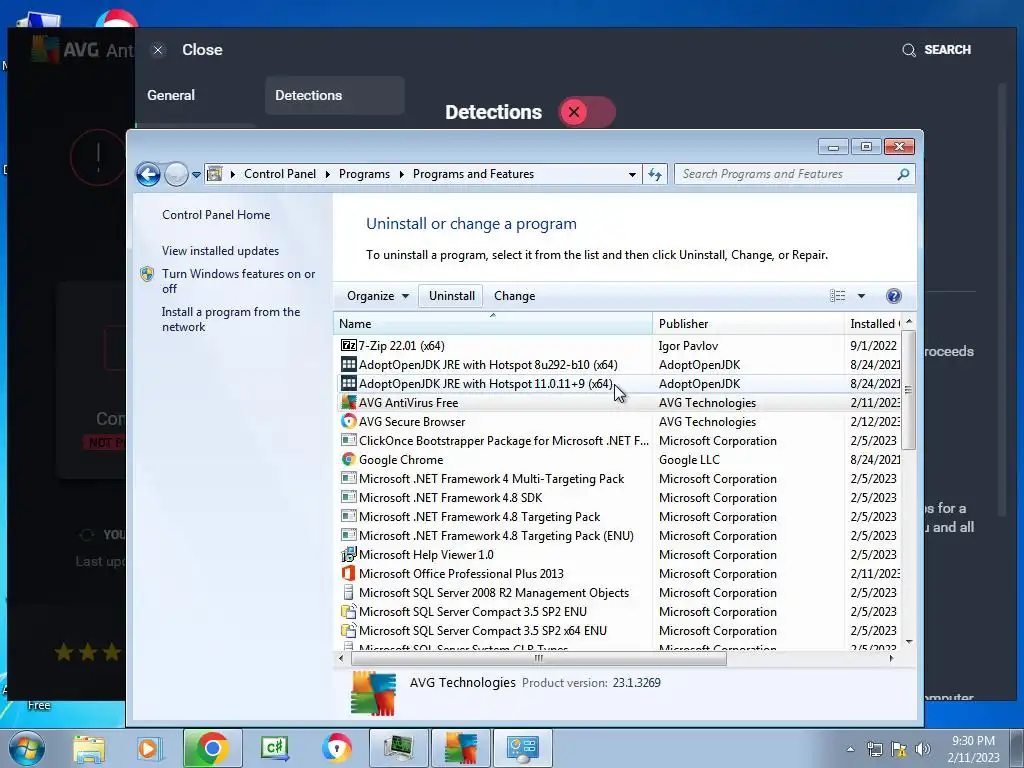Open AVG AntiVirus taskbar button
This screenshot has height=768, width=1024.
click(x=461, y=748)
